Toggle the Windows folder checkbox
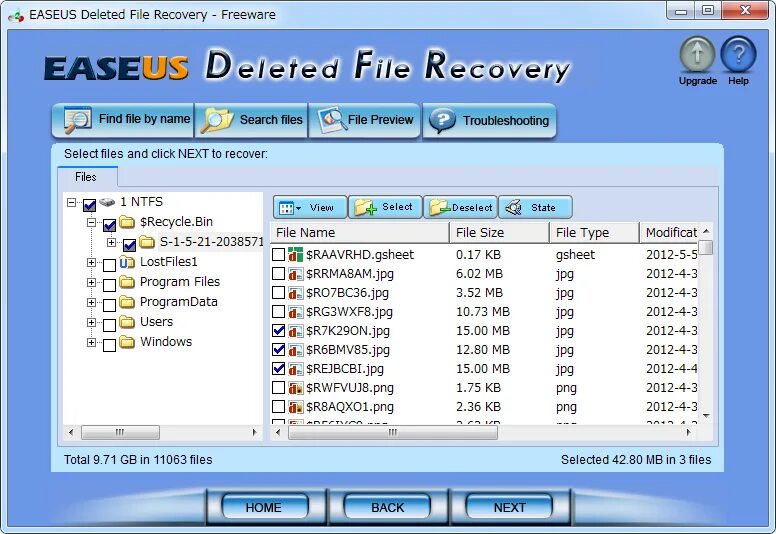This screenshot has height=534, width=776. pyautogui.click(x=109, y=344)
